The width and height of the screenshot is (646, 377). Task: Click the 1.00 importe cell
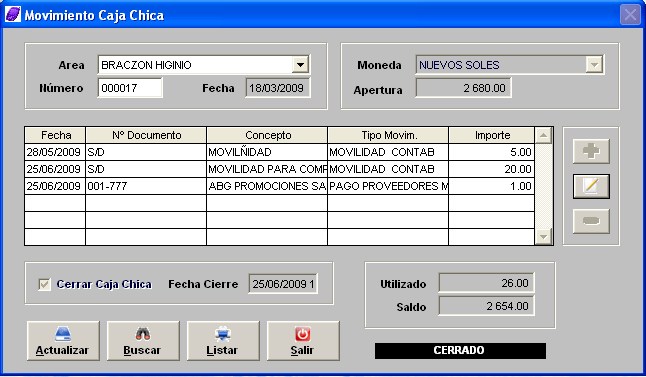pos(492,186)
